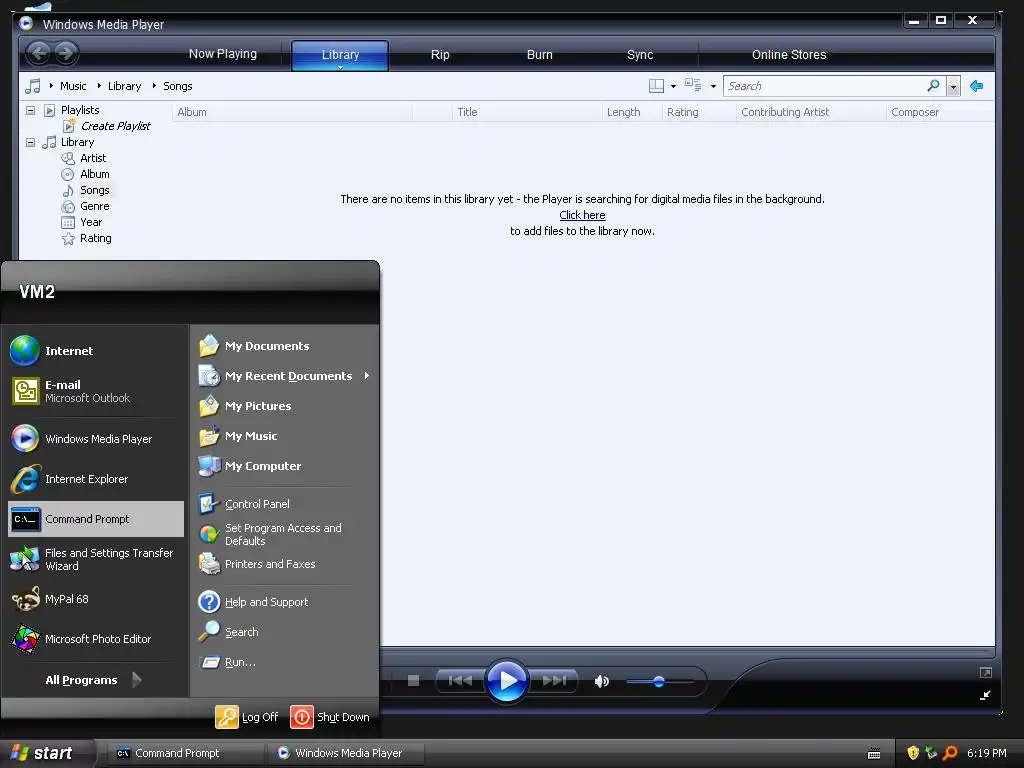Sort by the Length column header
The width and height of the screenshot is (1024, 768).
point(632,112)
